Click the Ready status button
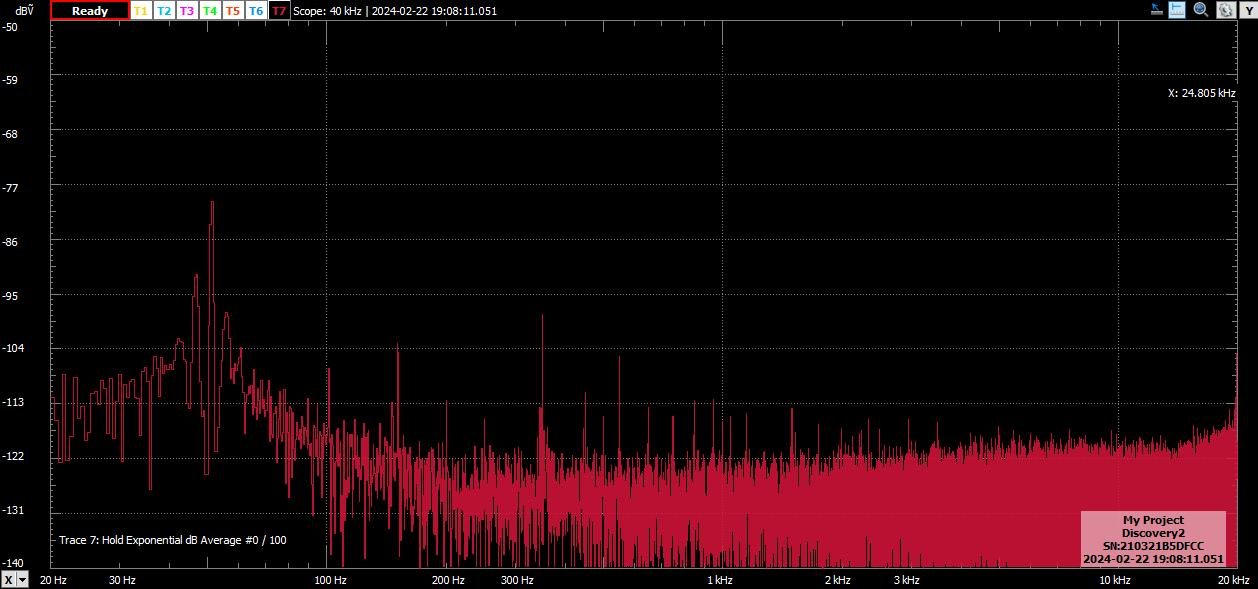Screen dimensions: 1258x589 point(90,11)
